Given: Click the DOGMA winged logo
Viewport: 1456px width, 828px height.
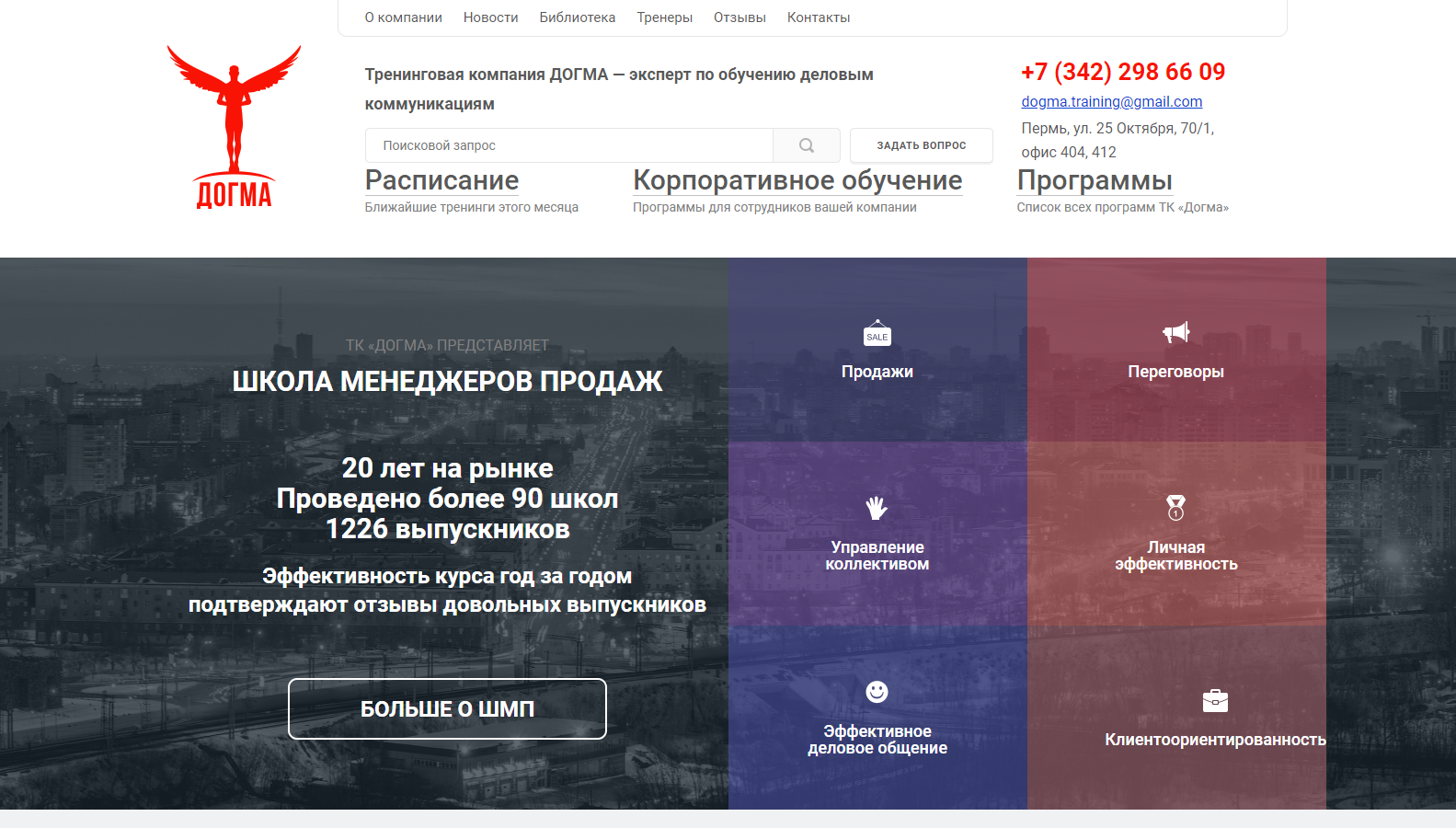Looking at the screenshot, I should (234, 127).
